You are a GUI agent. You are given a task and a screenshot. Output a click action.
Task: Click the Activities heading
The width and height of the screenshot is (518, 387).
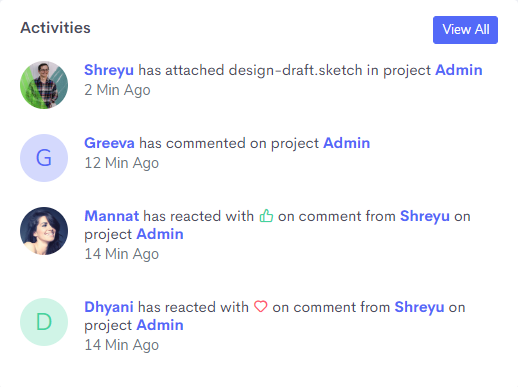[55, 28]
